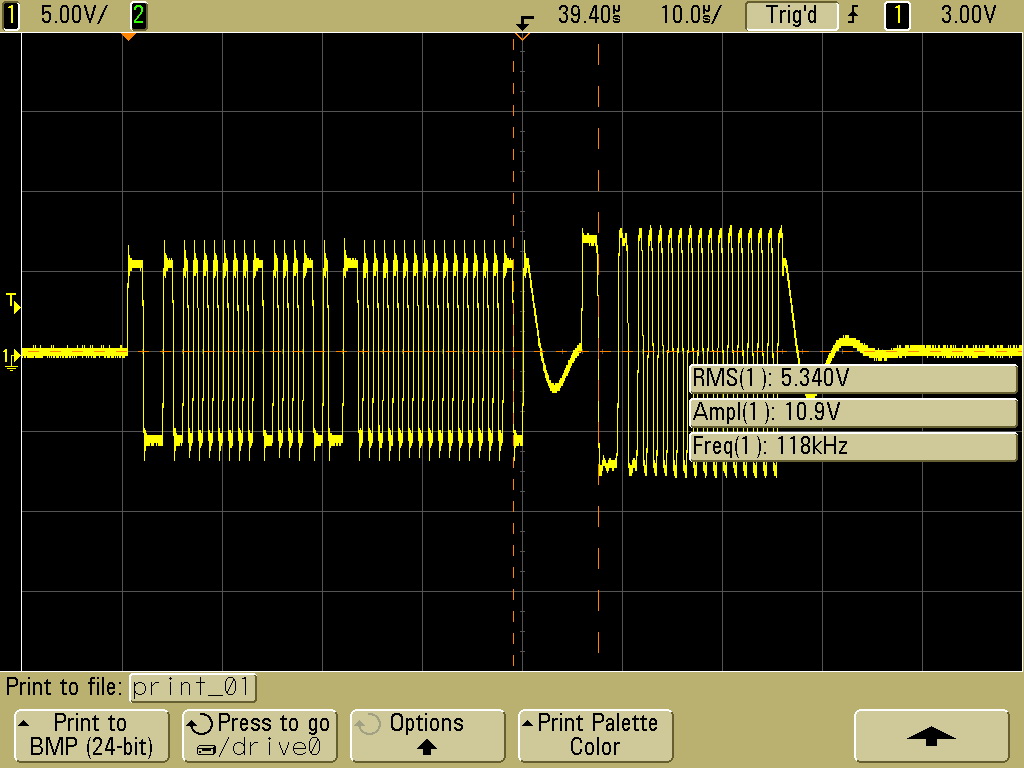Click the Channel 1 indicator in top bar
Screen dimensions: 1024x768
pos(11,15)
